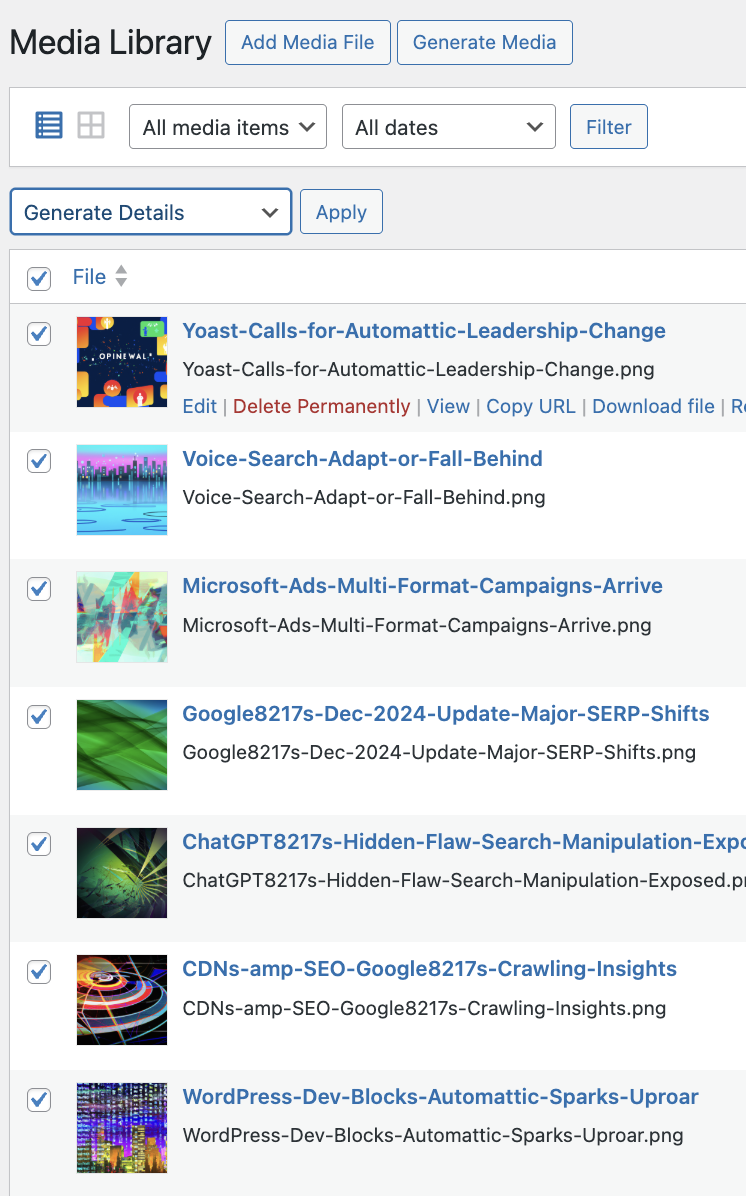Image resolution: width=746 pixels, height=1196 pixels.
Task: Uncheck Google8217s-Dec-2024-Update row checkbox
Action: [x=39, y=716]
